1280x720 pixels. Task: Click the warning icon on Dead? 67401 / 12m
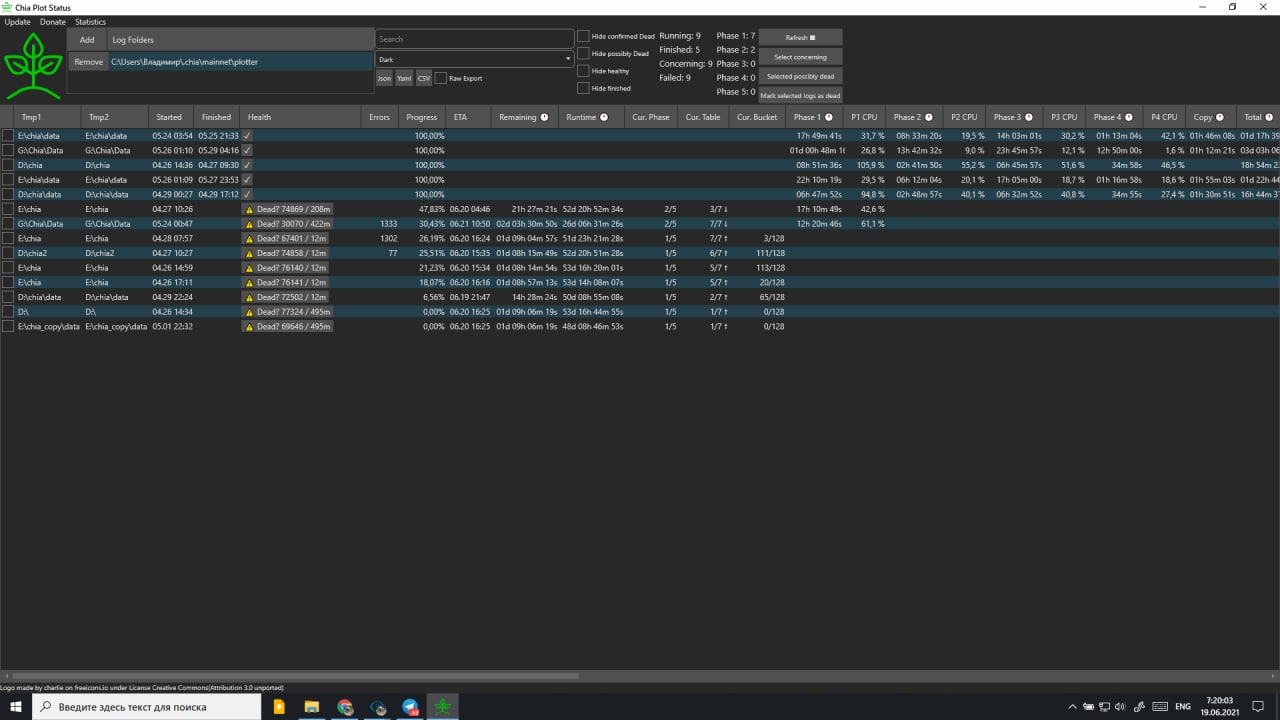pyautogui.click(x=250, y=239)
